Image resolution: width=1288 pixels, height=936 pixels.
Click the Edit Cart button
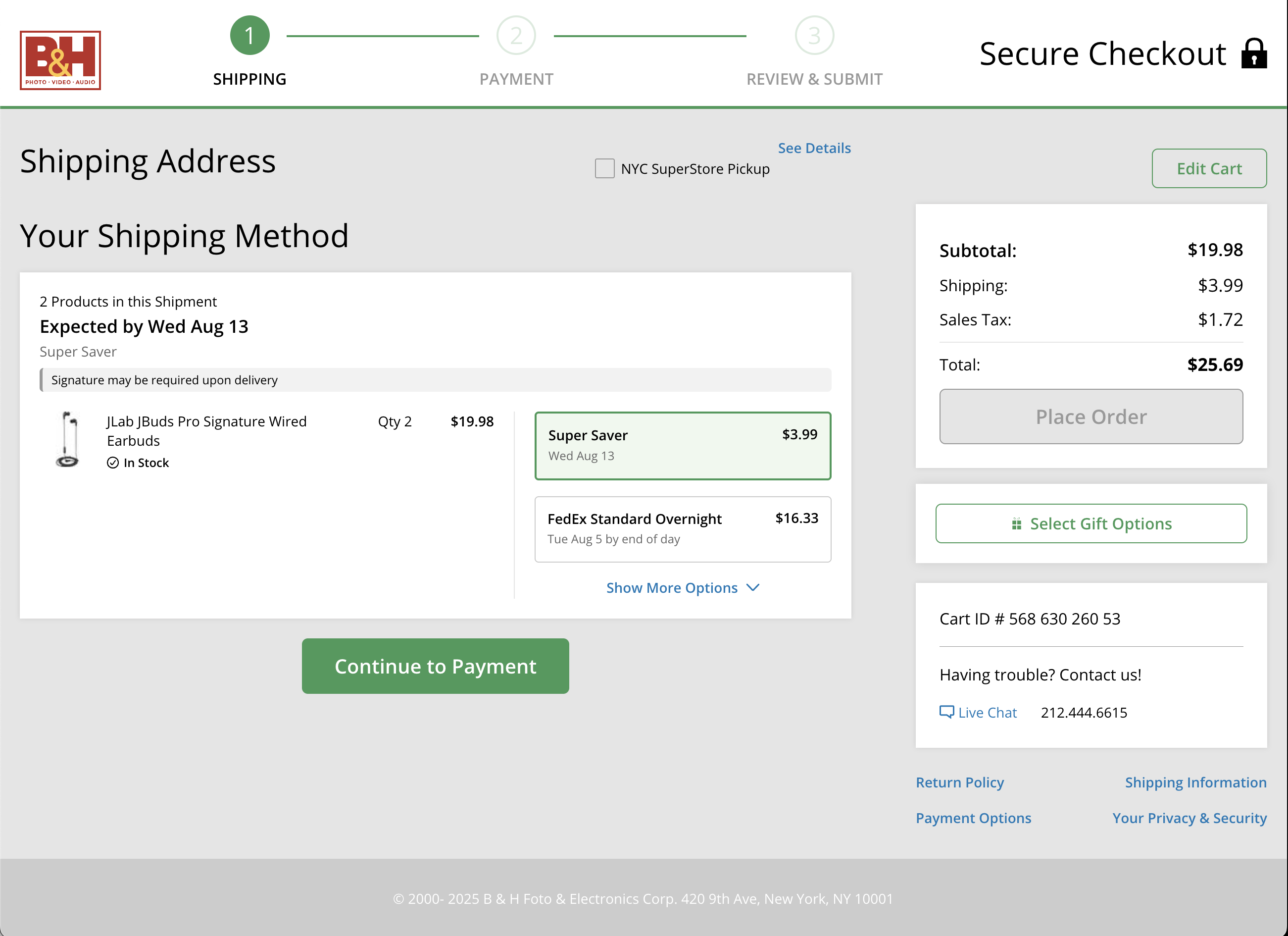click(1208, 168)
